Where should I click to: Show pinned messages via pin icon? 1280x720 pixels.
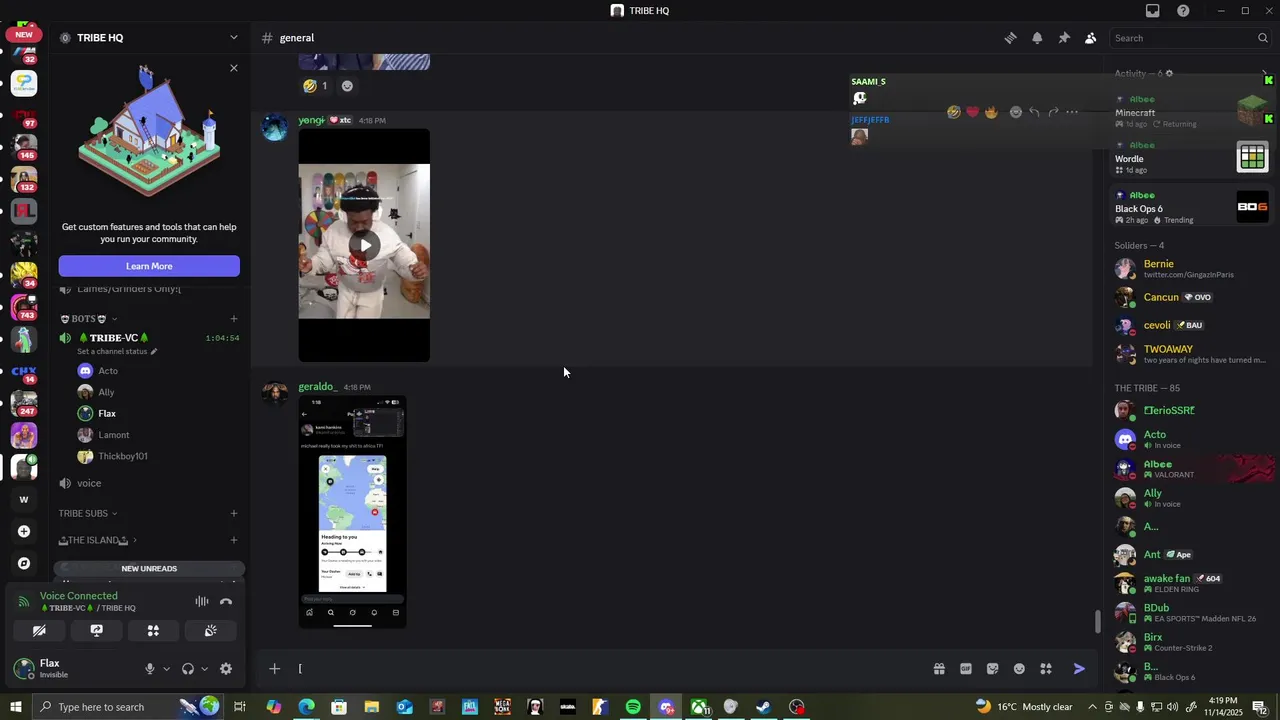point(1064,38)
